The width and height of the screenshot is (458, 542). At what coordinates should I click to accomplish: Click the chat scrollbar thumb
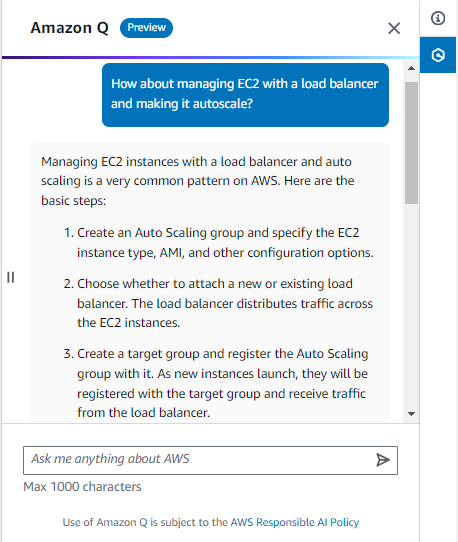[411, 143]
